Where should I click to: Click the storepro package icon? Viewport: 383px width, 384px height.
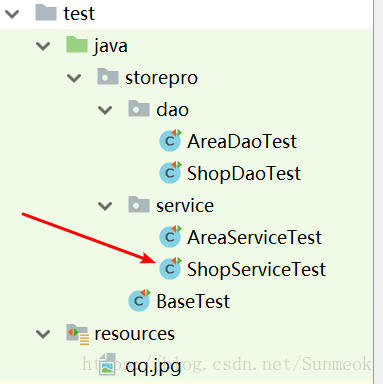coord(108,77)
